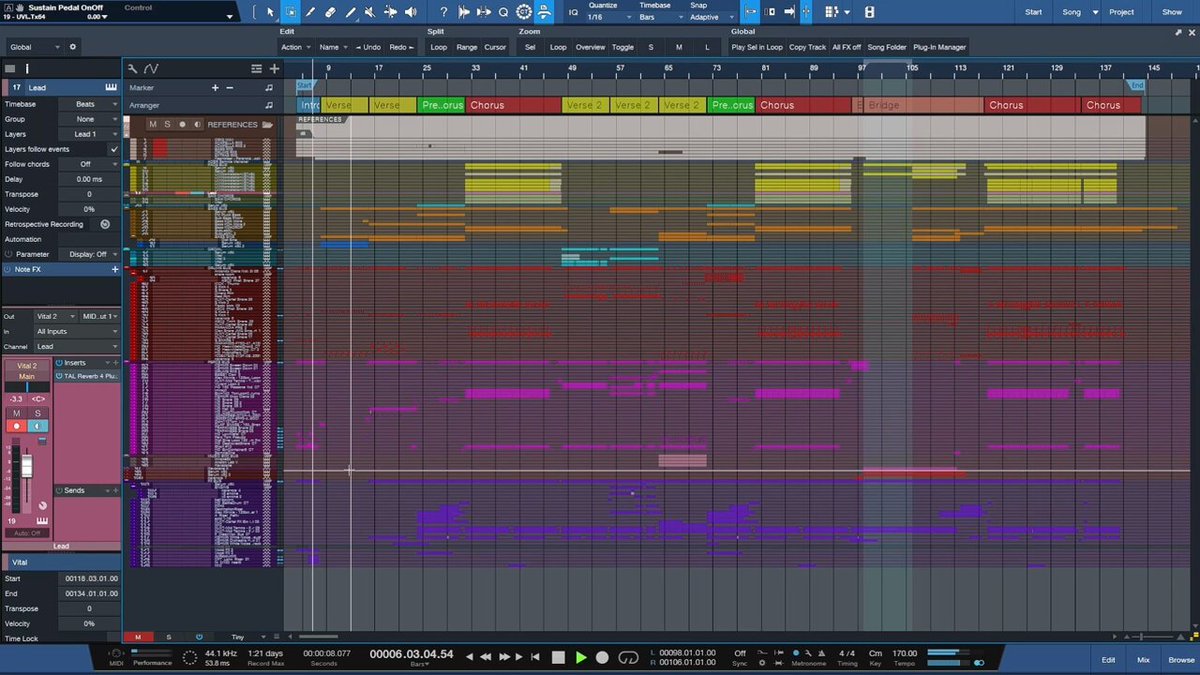
Task: Select the Arrow tool in toolbar
Action: click(269, 12)
